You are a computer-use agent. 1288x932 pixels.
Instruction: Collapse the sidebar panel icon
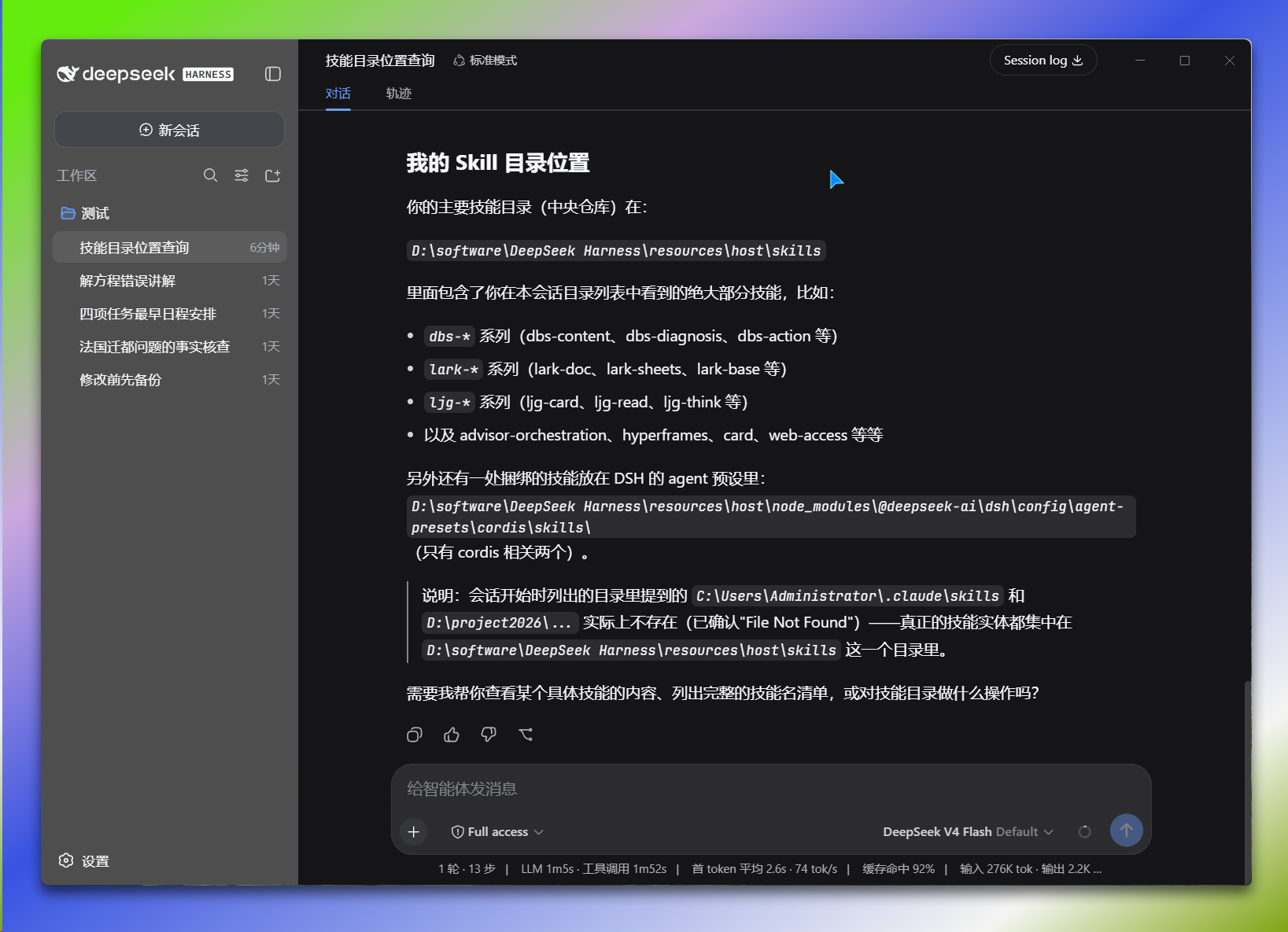[273, 74]
